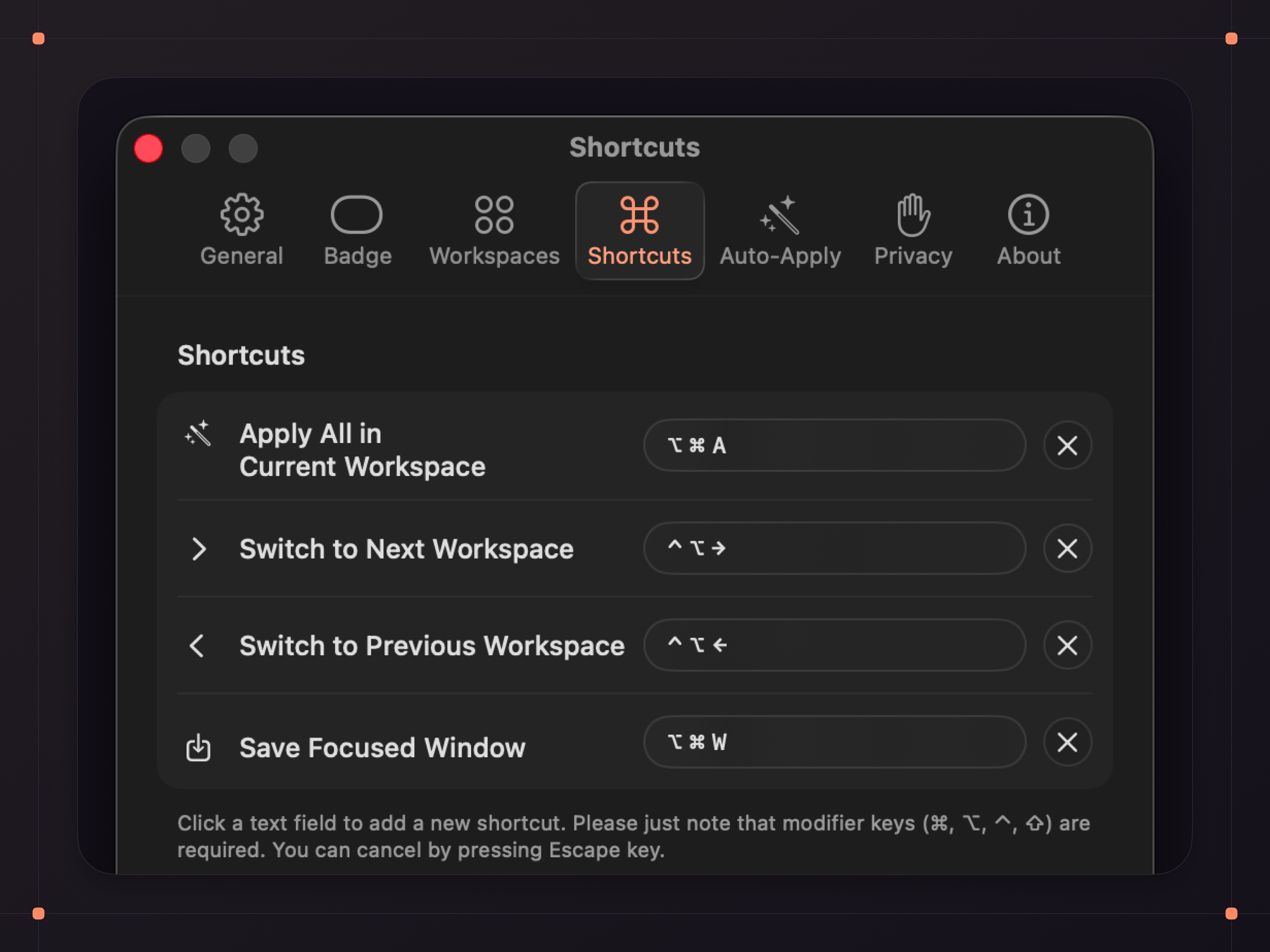
Task: Edit the Save Focused Window shortcut field
Action: point(834,743)
